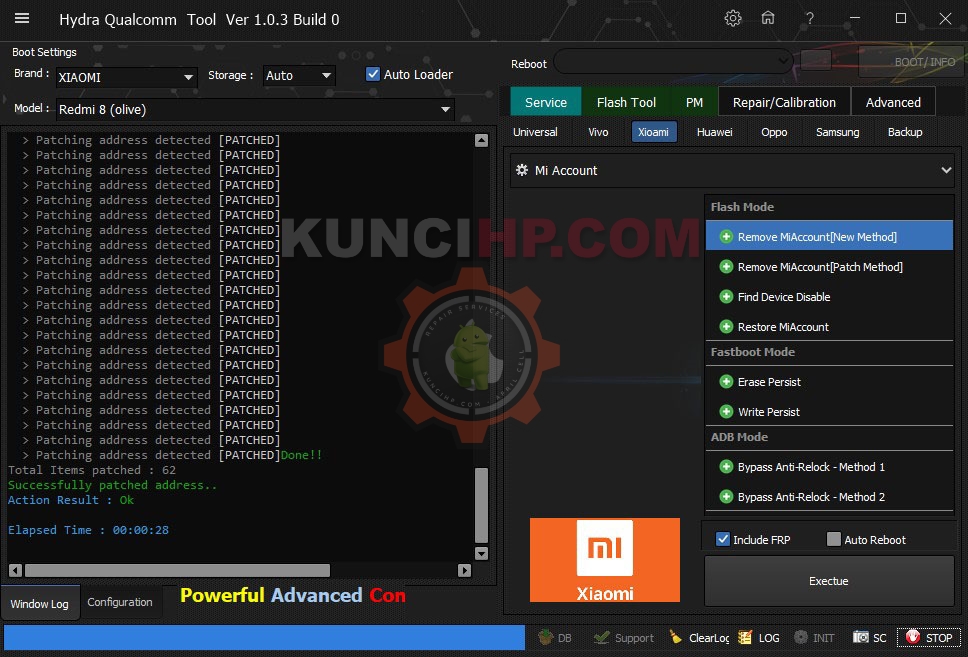The image size is (968, 657).
Task: Click the Xiaomi Mi logo tile
Action: 604,559
